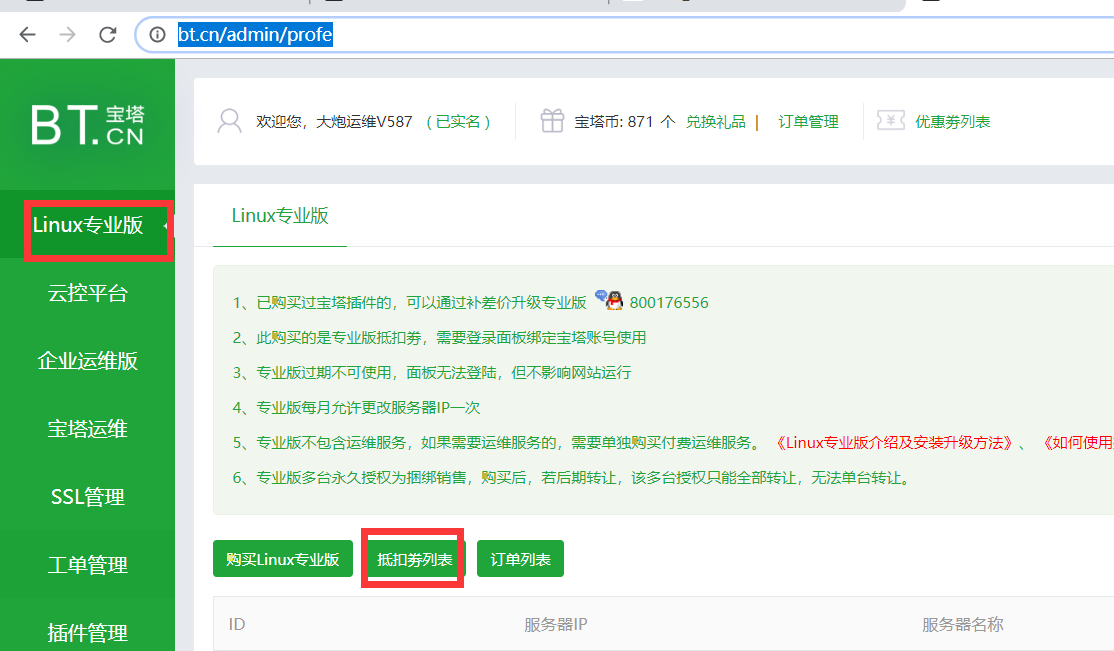Click the BT.CN logo
This screenshot has width=1114, height=651.
(87, 124)
